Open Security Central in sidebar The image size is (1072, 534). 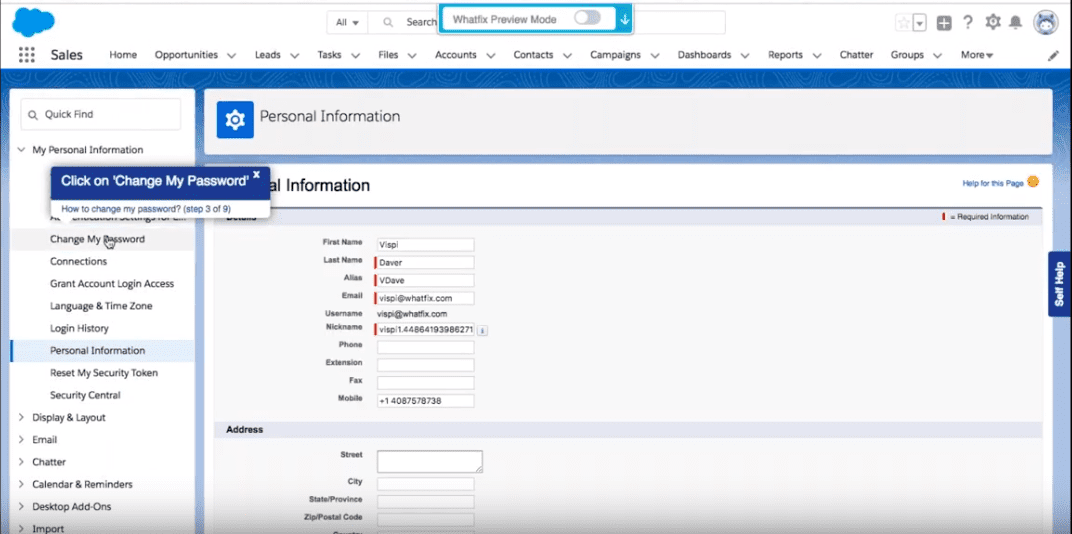click(x=85, y=395)
